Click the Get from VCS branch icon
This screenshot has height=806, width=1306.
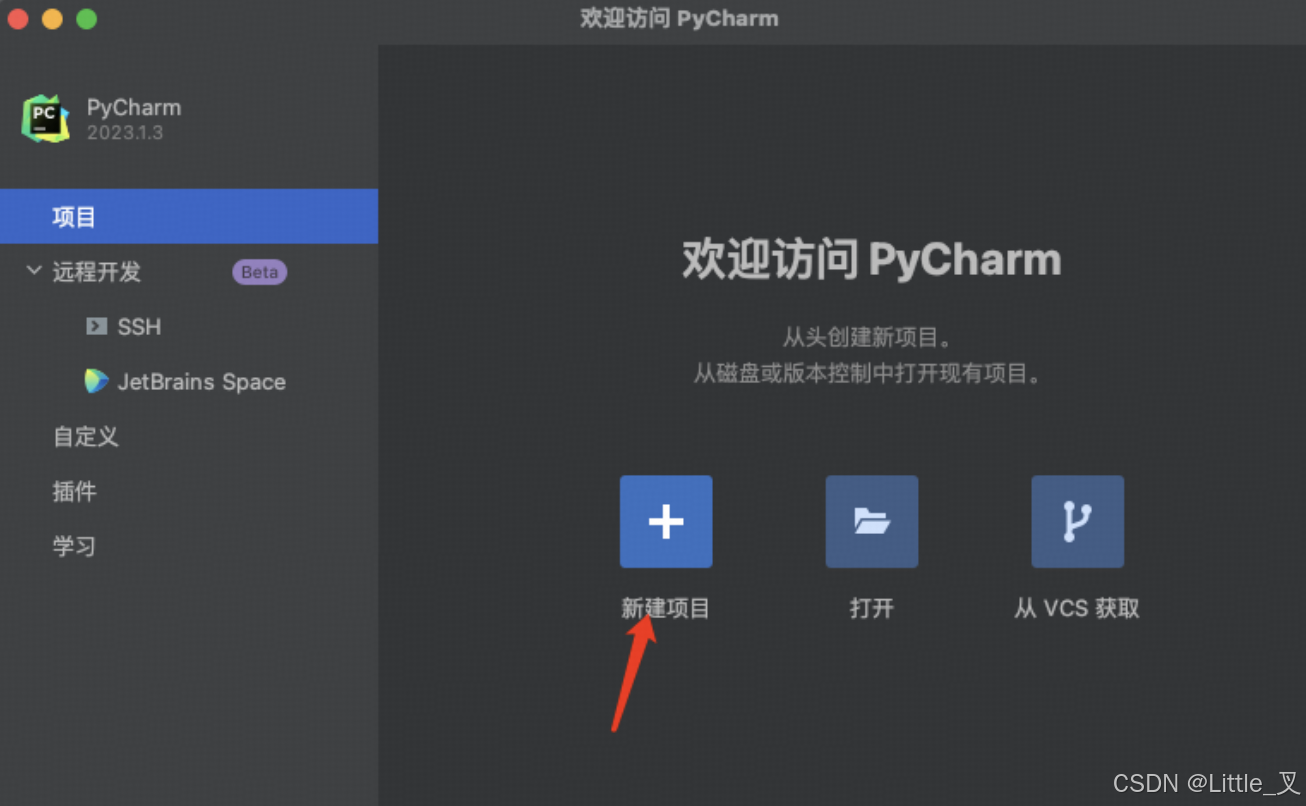1078,521
